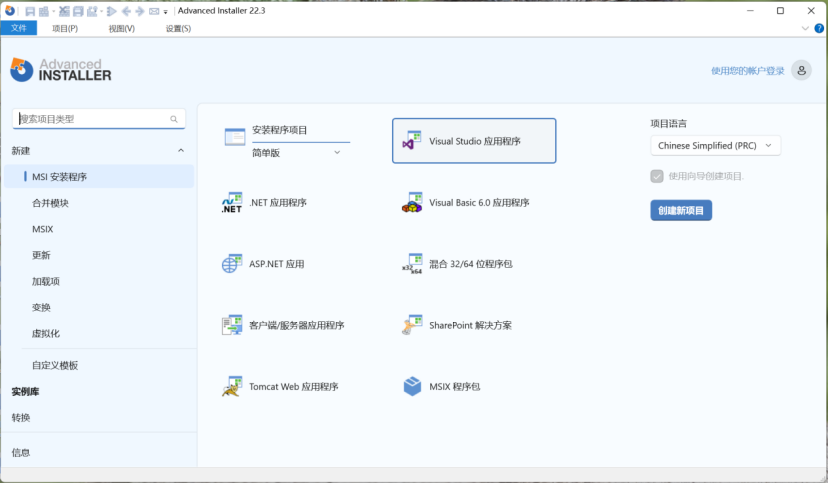Click the 混合 32/64 位程序包 icon
828x483 pixels.
pos(412,264)
